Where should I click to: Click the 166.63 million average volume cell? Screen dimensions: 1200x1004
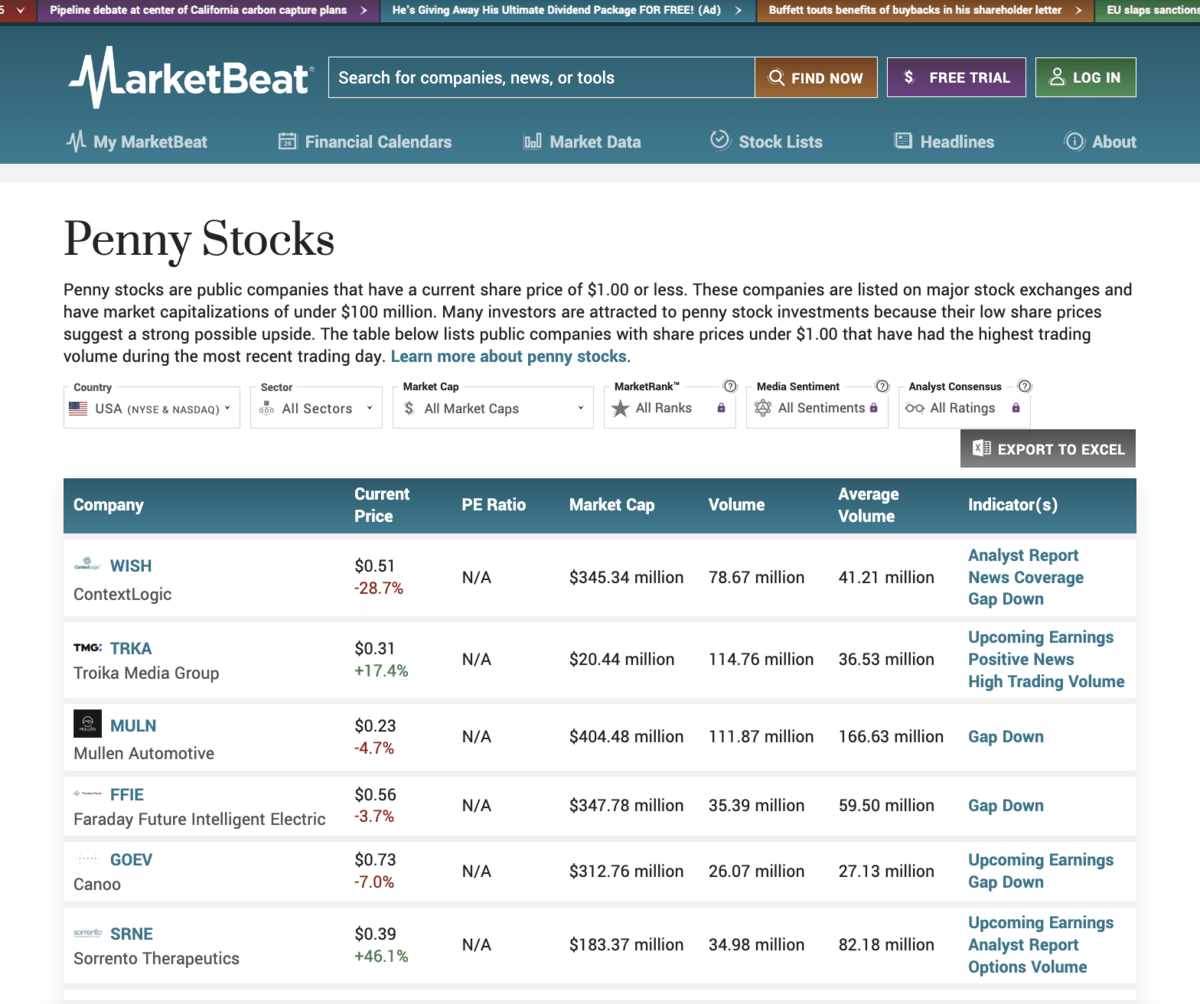[891, 736]
